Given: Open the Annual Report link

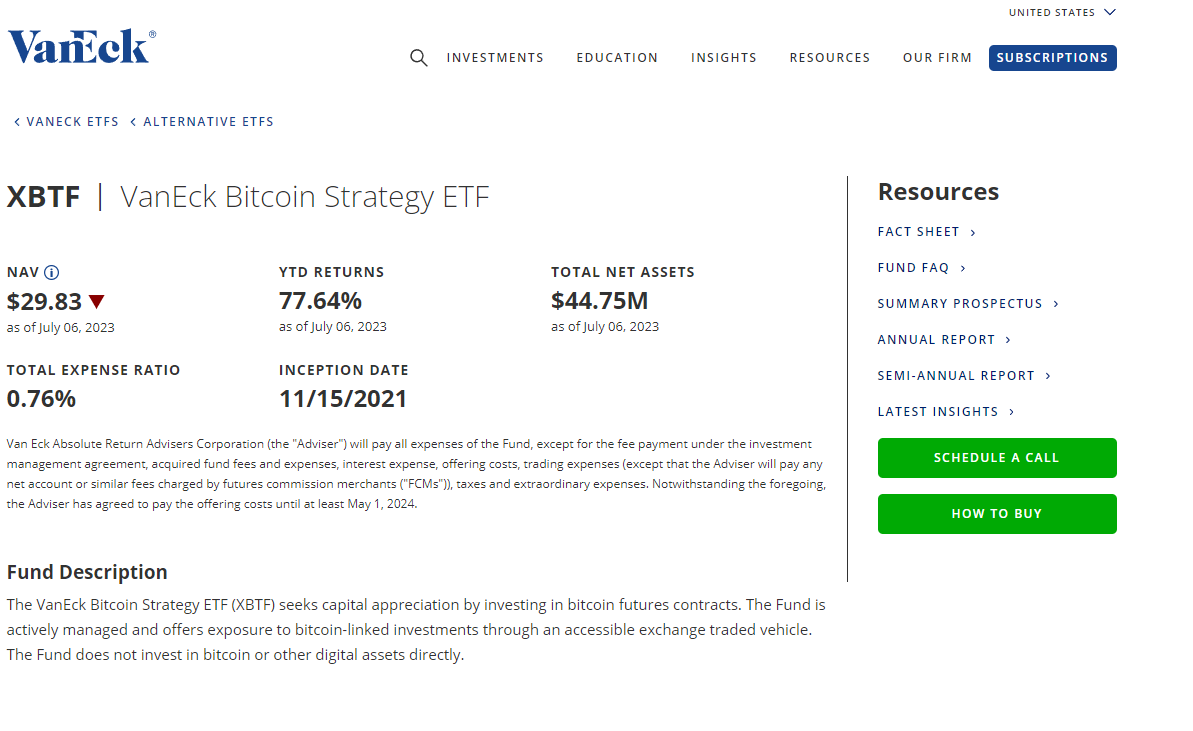Looking at the screenshot, I should [x=944, y=340].
